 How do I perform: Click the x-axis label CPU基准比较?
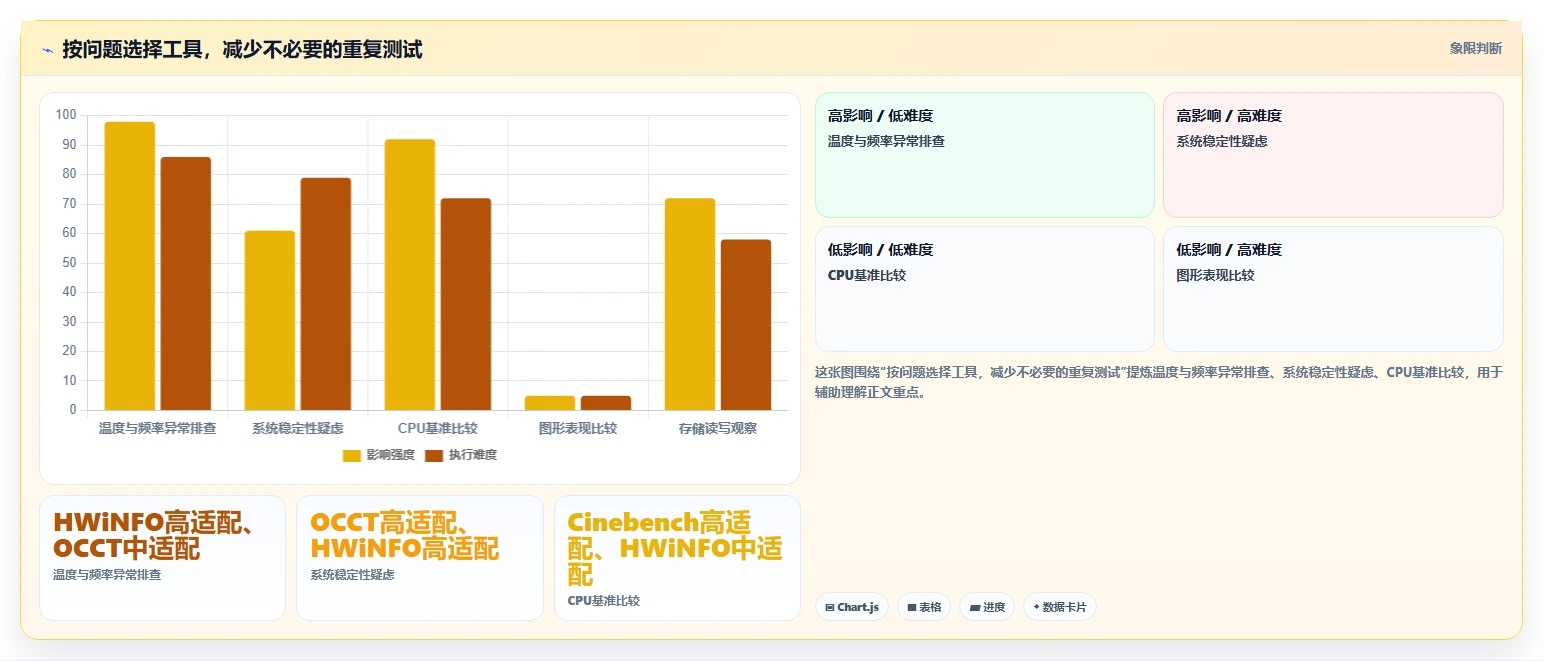pyautogui.click(x=438, y=428)
